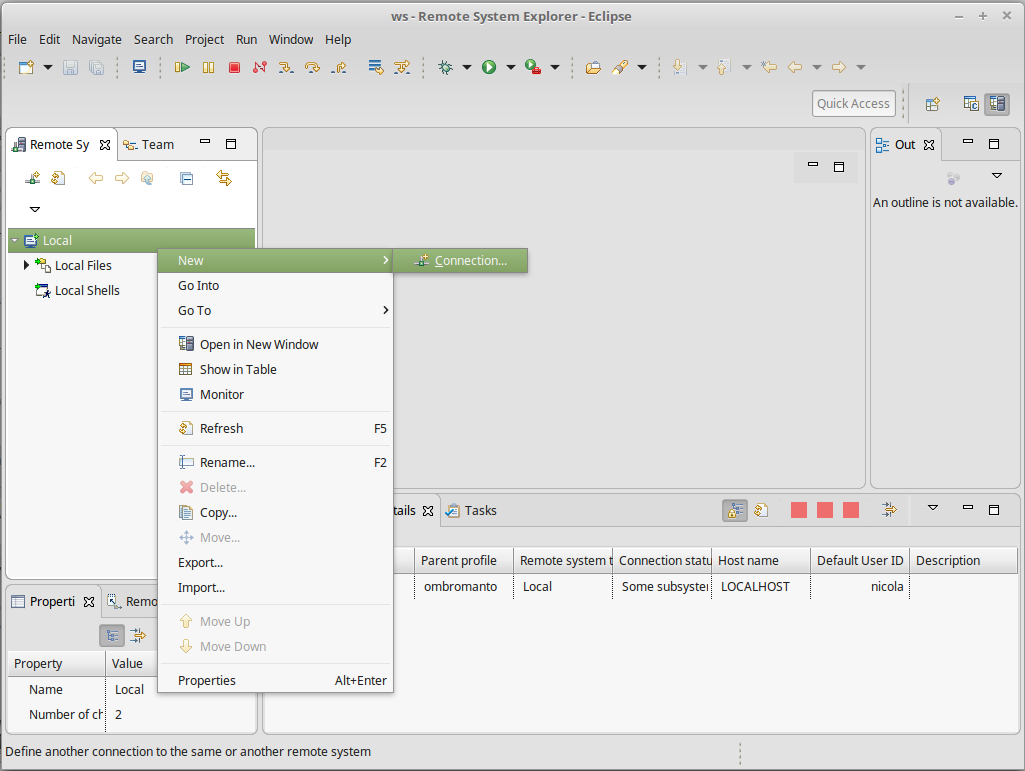Toggle Link with Editor in Remote Systems view
Screen dimensions: 1025x771
click(x=224, y=178)
